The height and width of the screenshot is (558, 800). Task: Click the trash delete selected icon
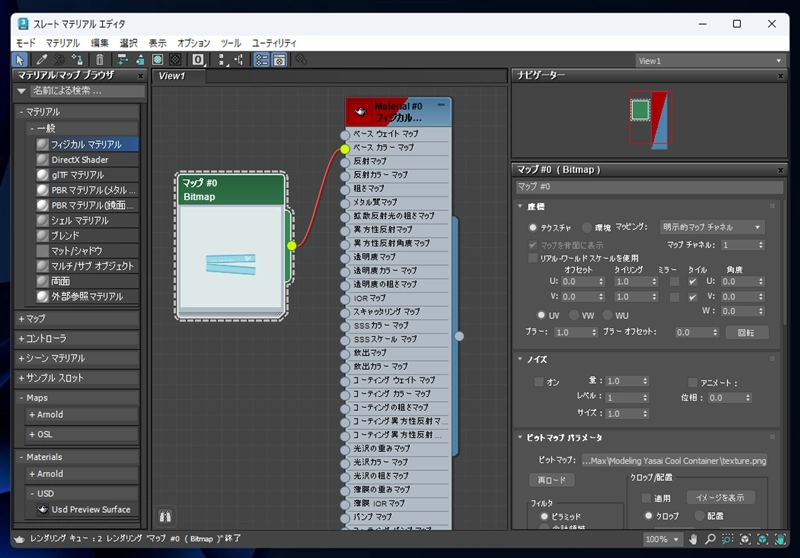[x=100, y=60]
